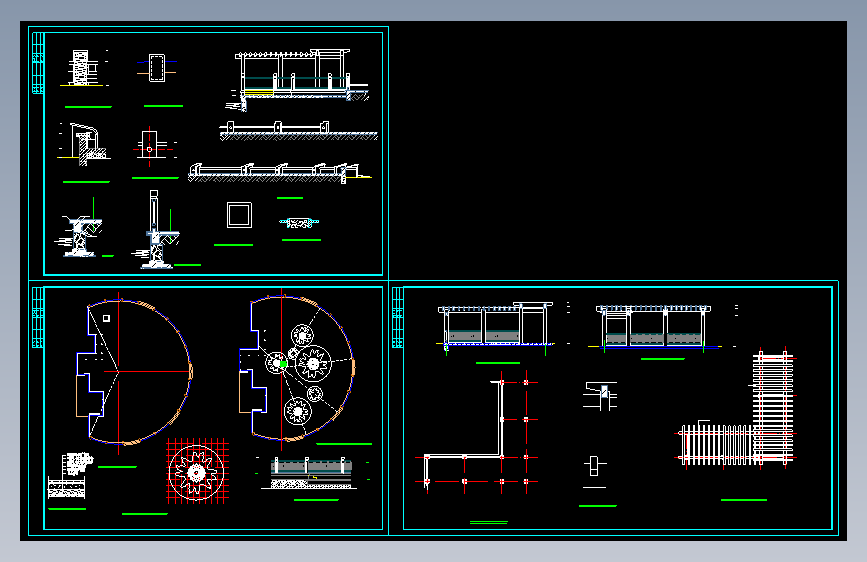Click the title block strip of top-left sheet
This screenshot has height=562, width=867.
click(38, 63)
